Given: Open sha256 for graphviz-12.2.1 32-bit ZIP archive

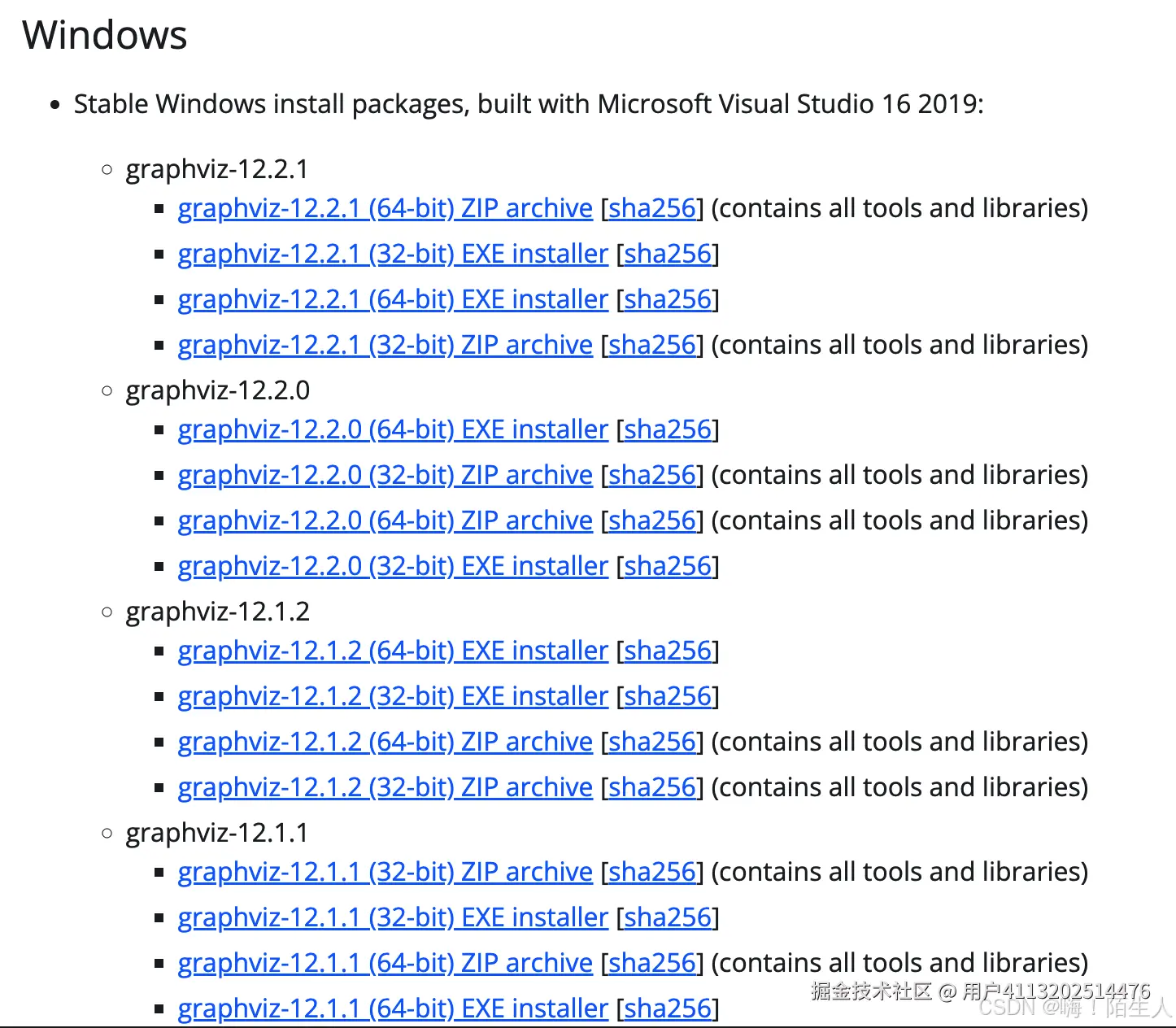Looking at the screenshot, I should tap(652, 345).
